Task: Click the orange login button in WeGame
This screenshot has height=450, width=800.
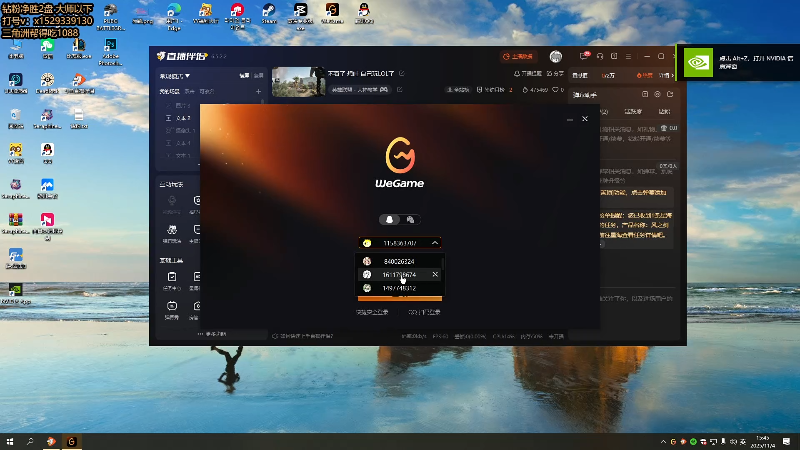Action: click(400, 298)
